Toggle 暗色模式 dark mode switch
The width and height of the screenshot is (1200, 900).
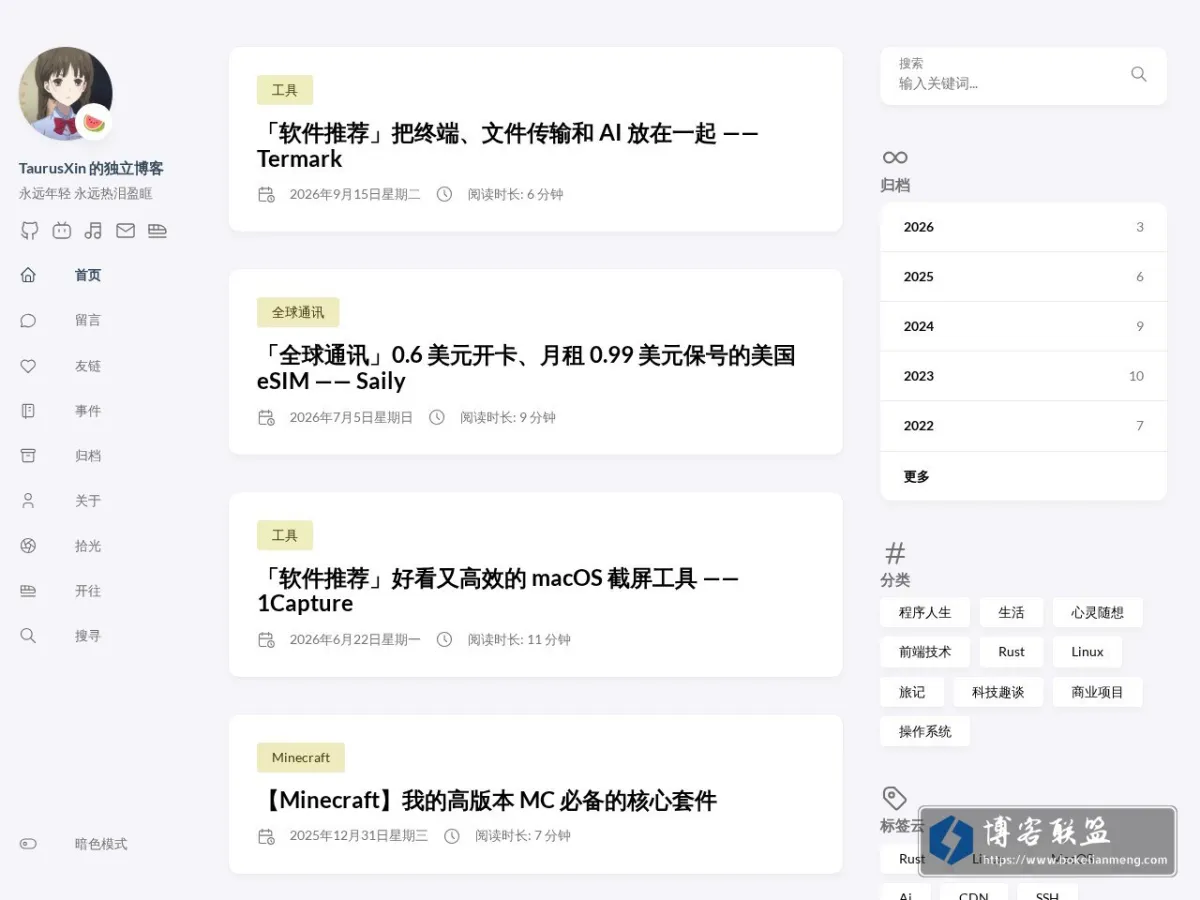pyautogui.click(x=28, y=844)
